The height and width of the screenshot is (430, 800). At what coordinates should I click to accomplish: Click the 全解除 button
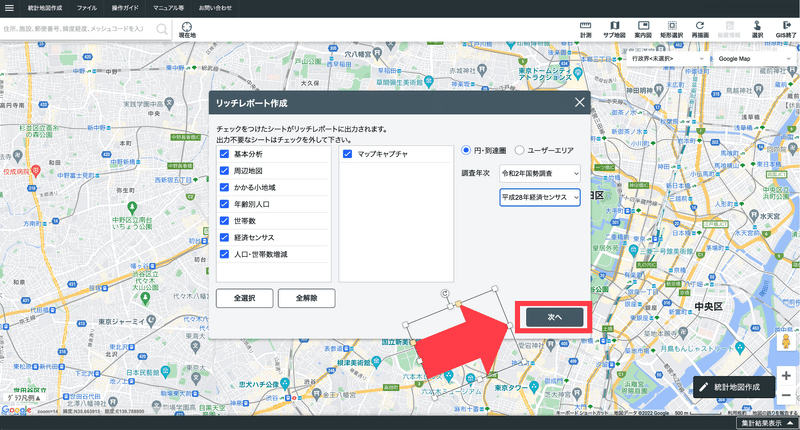[x=307, y=298]
